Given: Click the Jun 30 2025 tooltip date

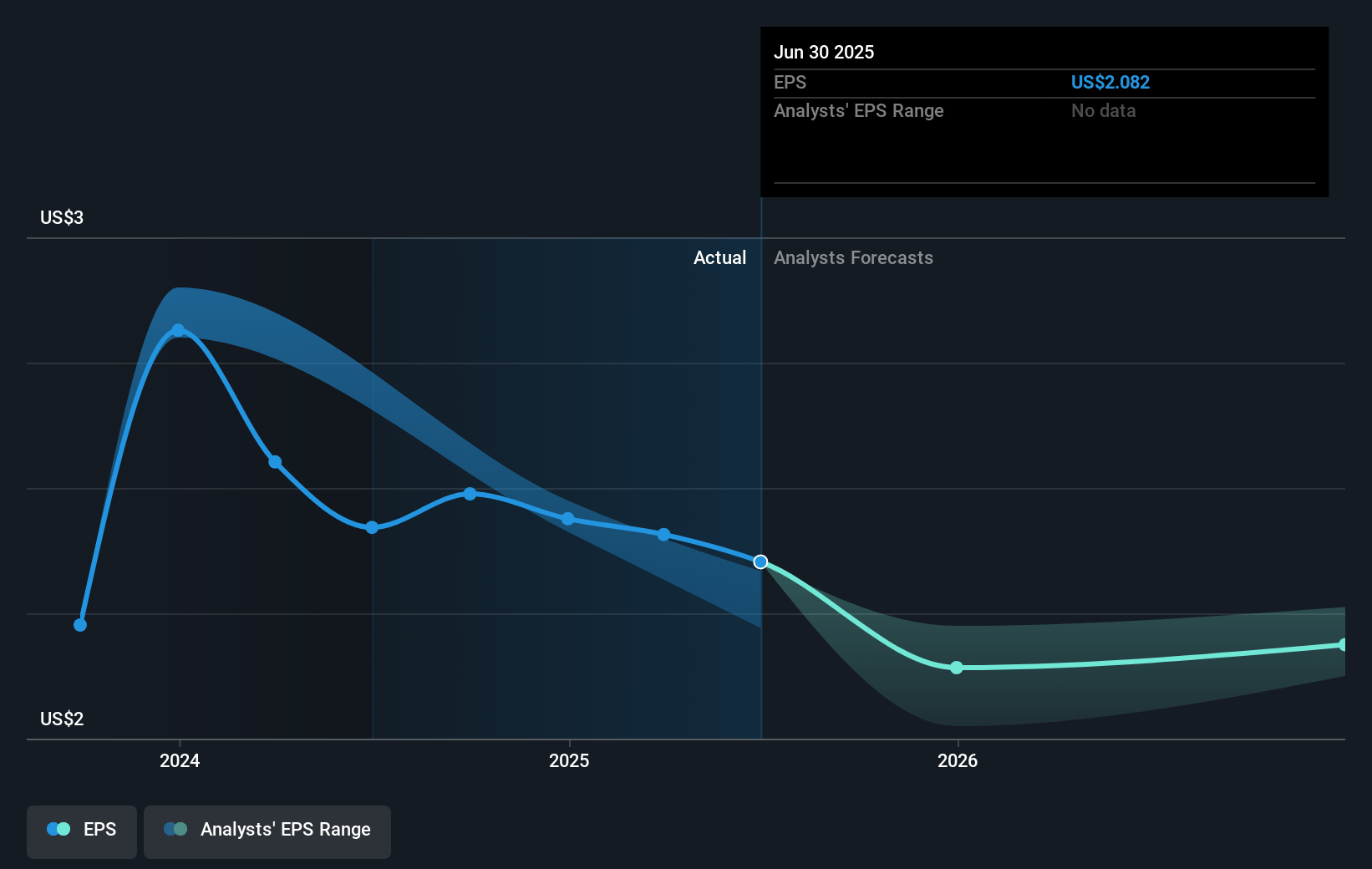Looking at the screenshot, I should (x=824, y=52).
